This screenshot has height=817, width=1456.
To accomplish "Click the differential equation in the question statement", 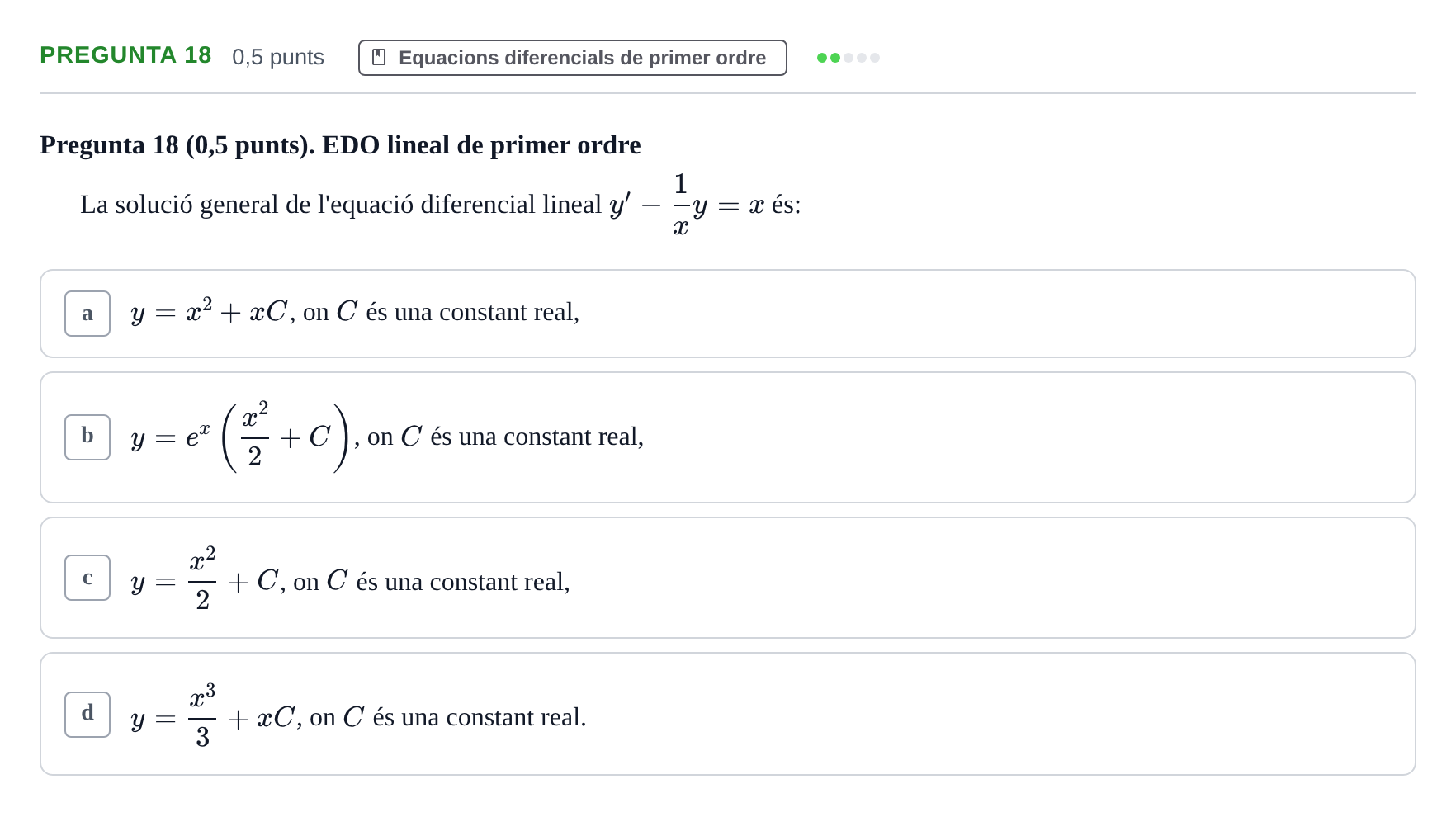I will click(x=687, y=205).
